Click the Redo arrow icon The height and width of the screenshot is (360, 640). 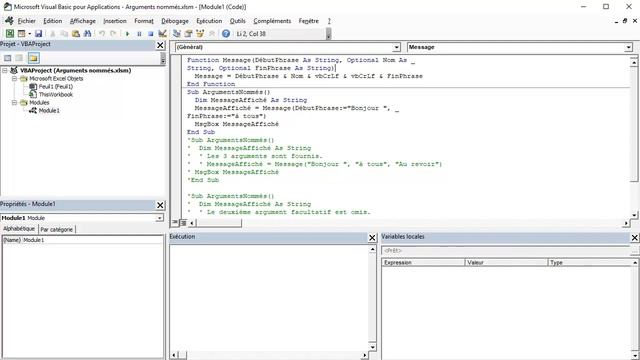[113, 33]
